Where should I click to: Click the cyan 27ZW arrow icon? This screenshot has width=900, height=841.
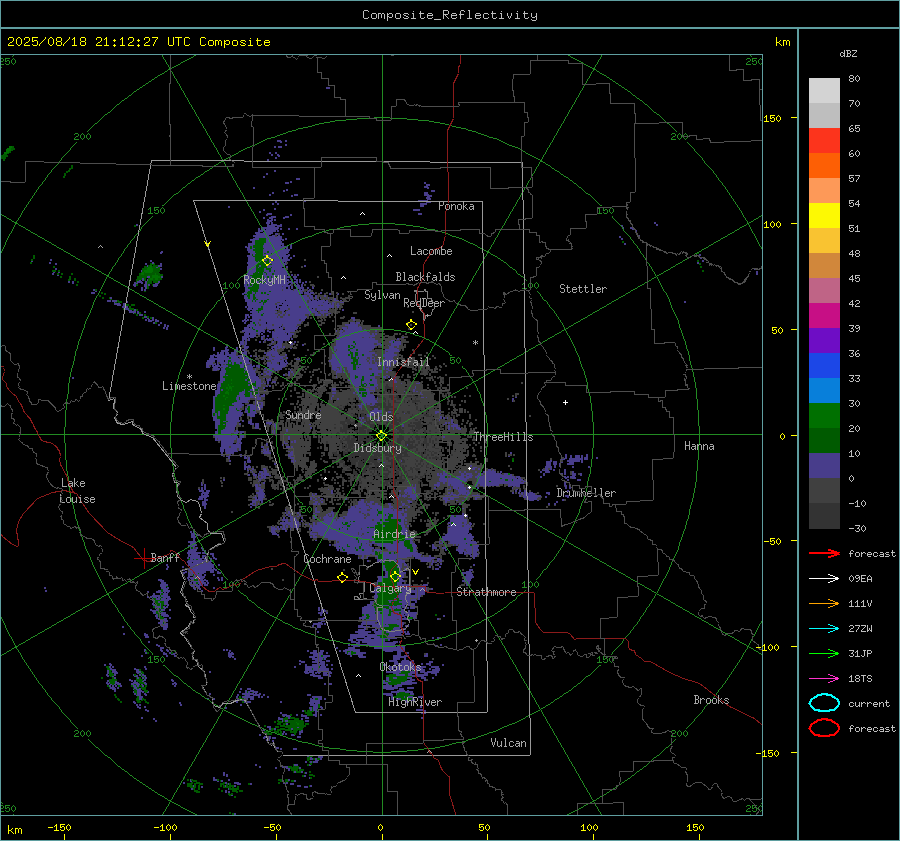824,629
